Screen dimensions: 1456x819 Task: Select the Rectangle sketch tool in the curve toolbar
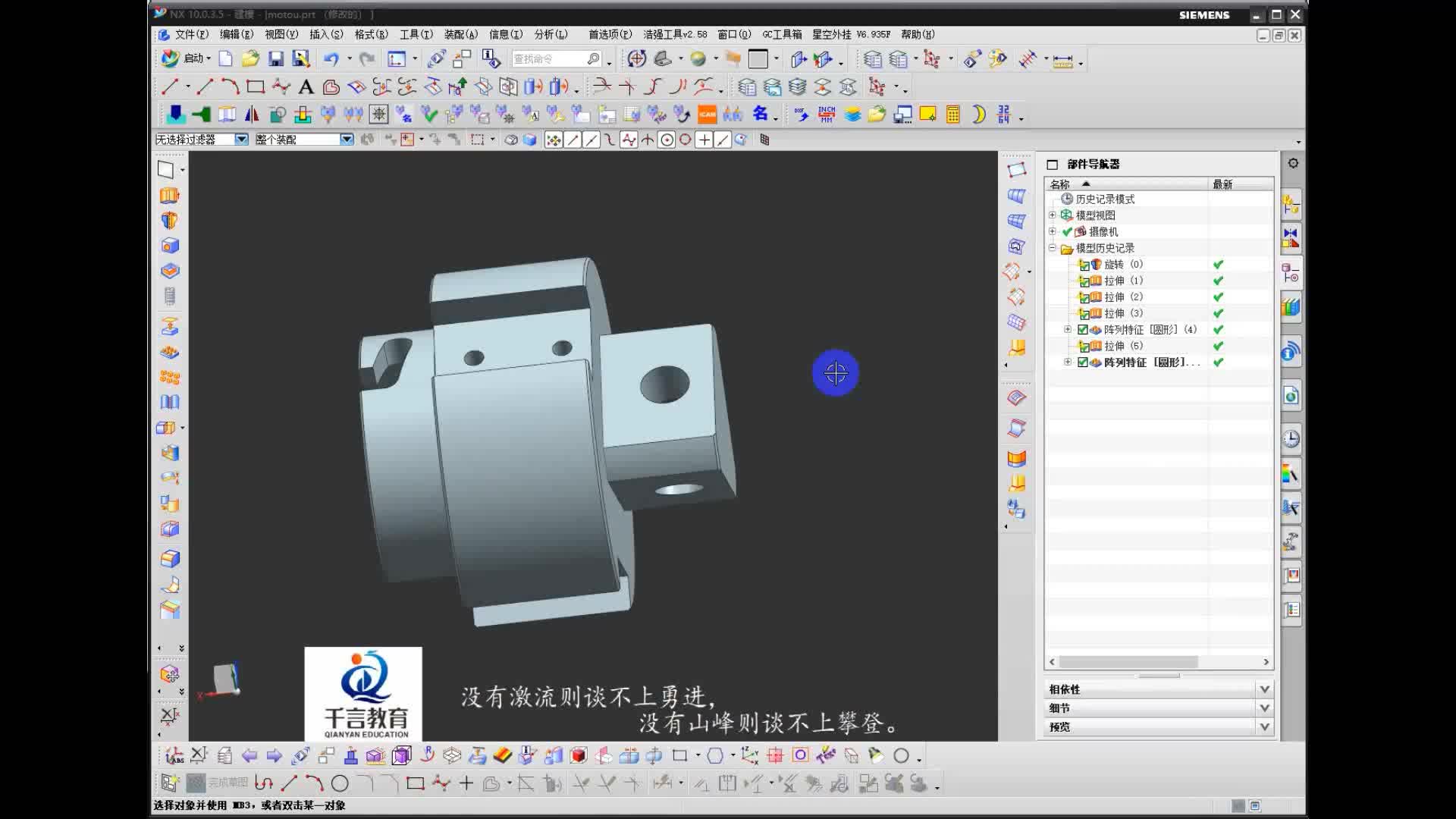(x=256, y=87)
